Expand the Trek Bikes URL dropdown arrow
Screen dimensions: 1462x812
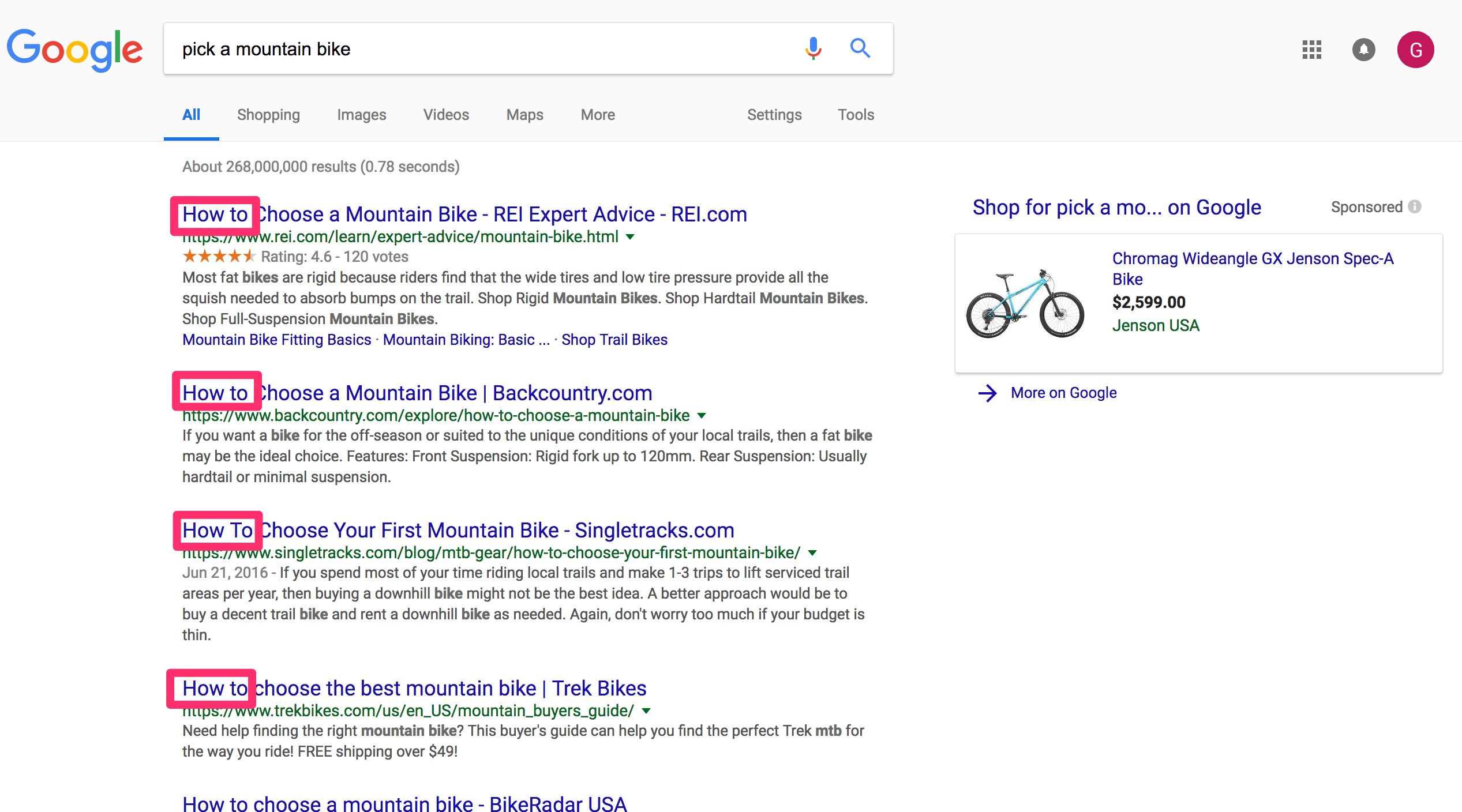pos(646,711)
